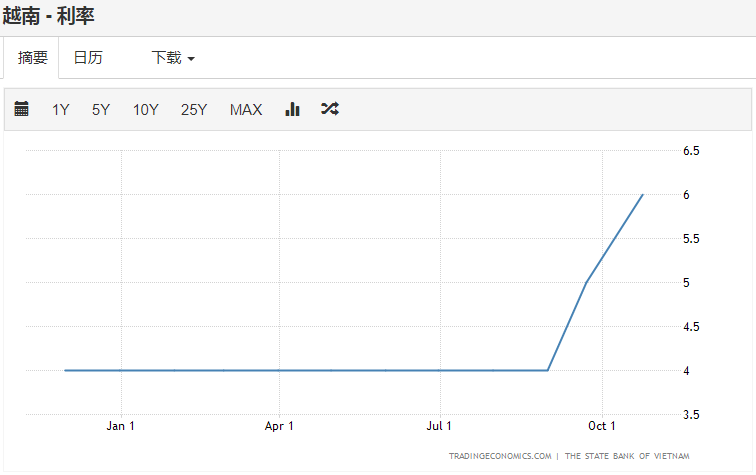This screenshot has height=475, width=756.
Task: Click the Jul 1 axis label
Action: [x=439, y=426]
